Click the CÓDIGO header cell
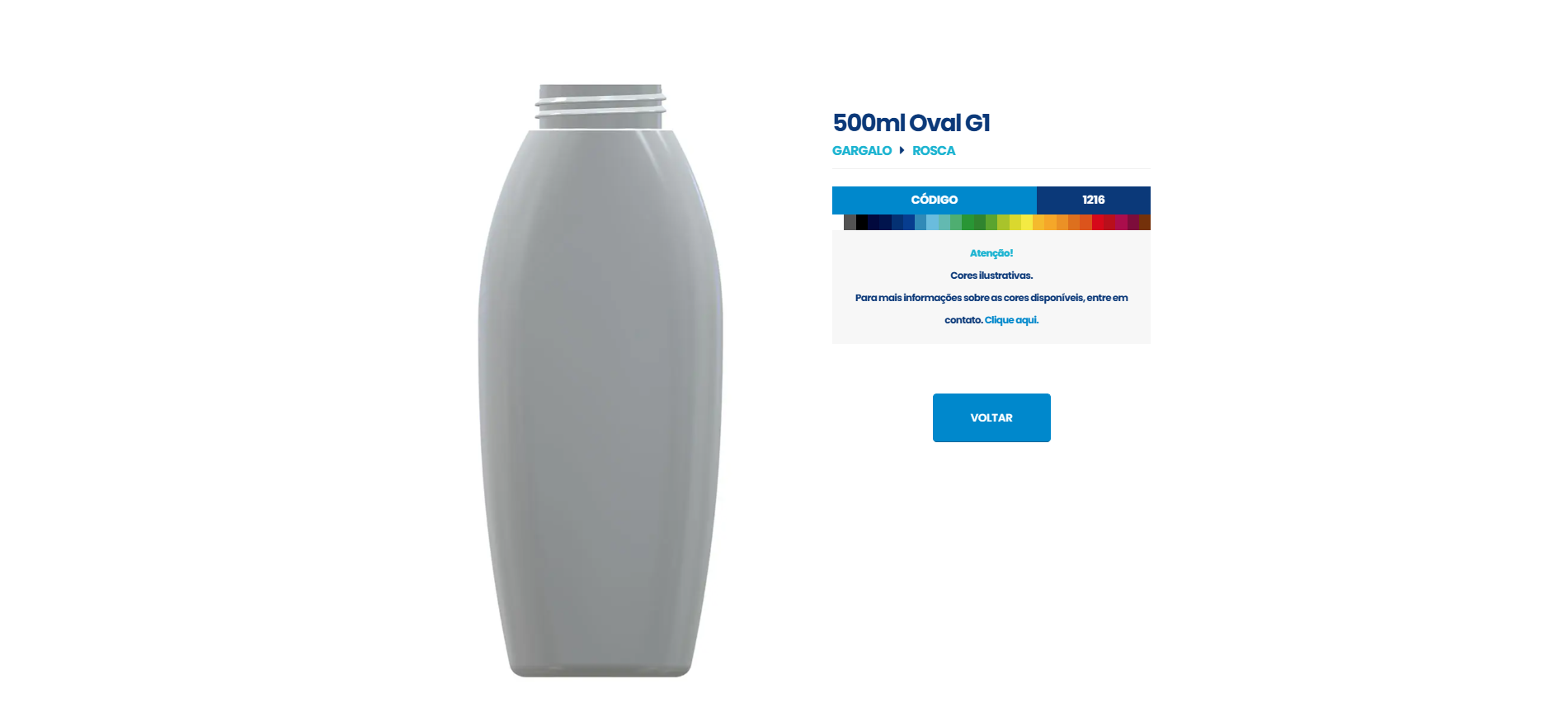 935,200
